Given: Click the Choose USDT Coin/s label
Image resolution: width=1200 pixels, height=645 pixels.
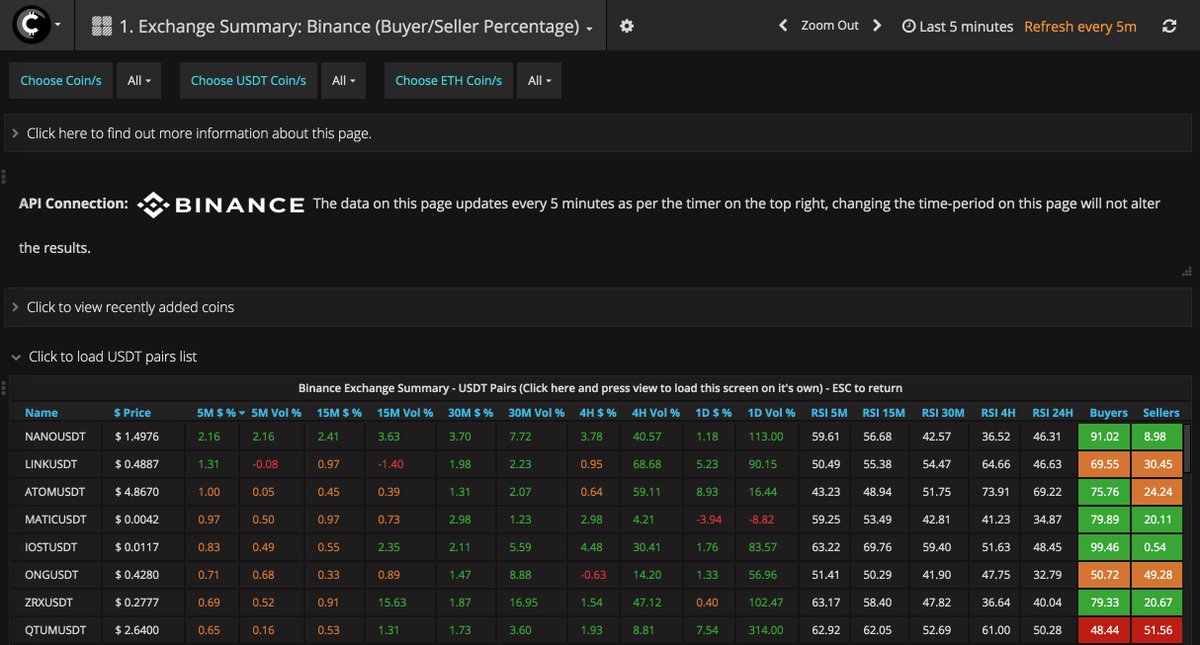Looking at the screenshot, I should pyautogui.click(x=248, y=81).
